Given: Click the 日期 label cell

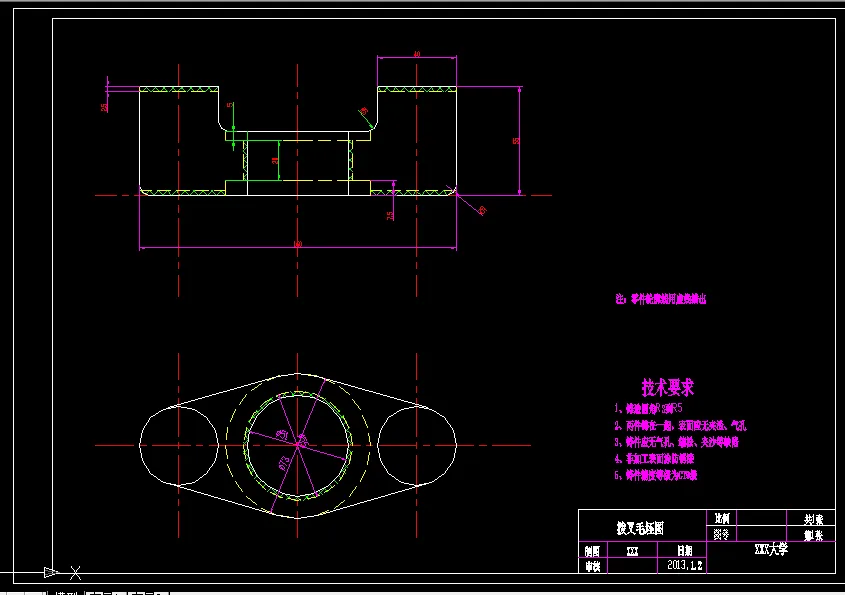Looking at the screenshot, I should click(x=684, y=550).
